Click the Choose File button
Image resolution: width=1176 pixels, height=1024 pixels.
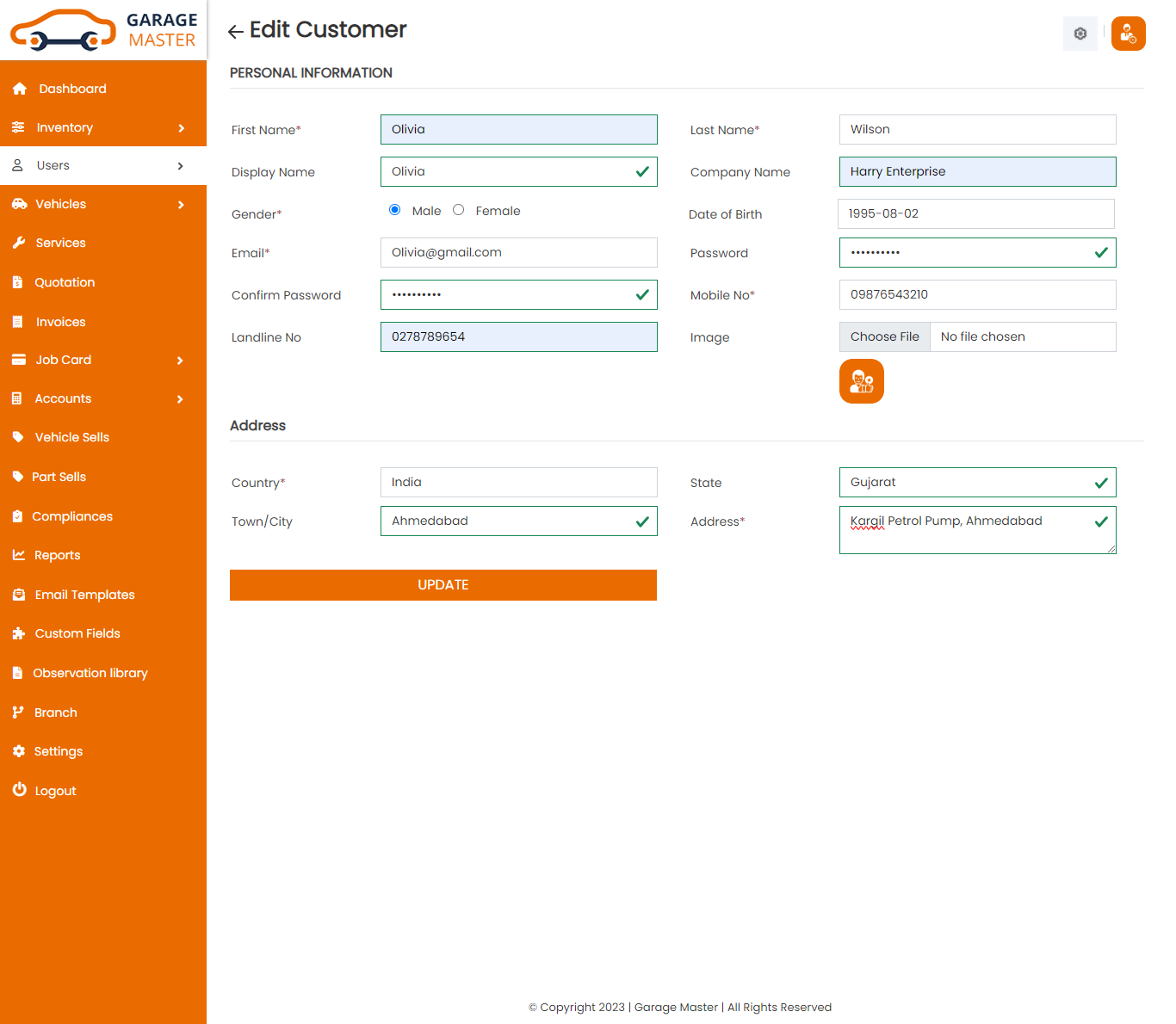click(884, 337)
